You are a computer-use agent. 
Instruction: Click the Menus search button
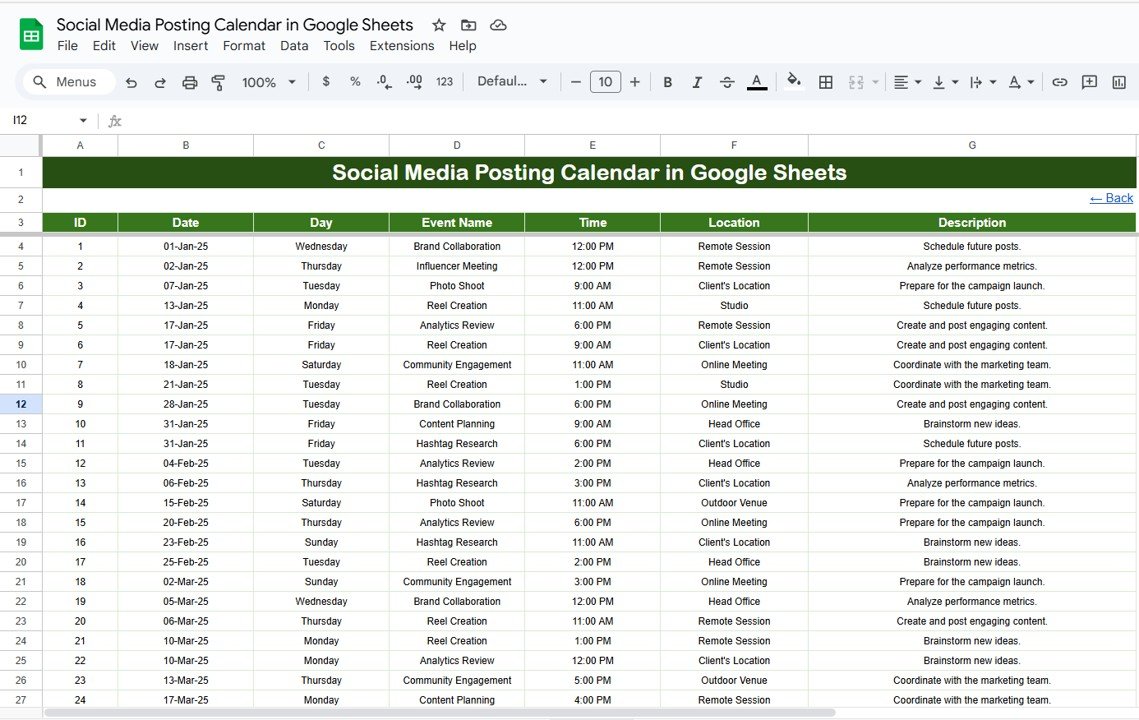tap(66, 82)
